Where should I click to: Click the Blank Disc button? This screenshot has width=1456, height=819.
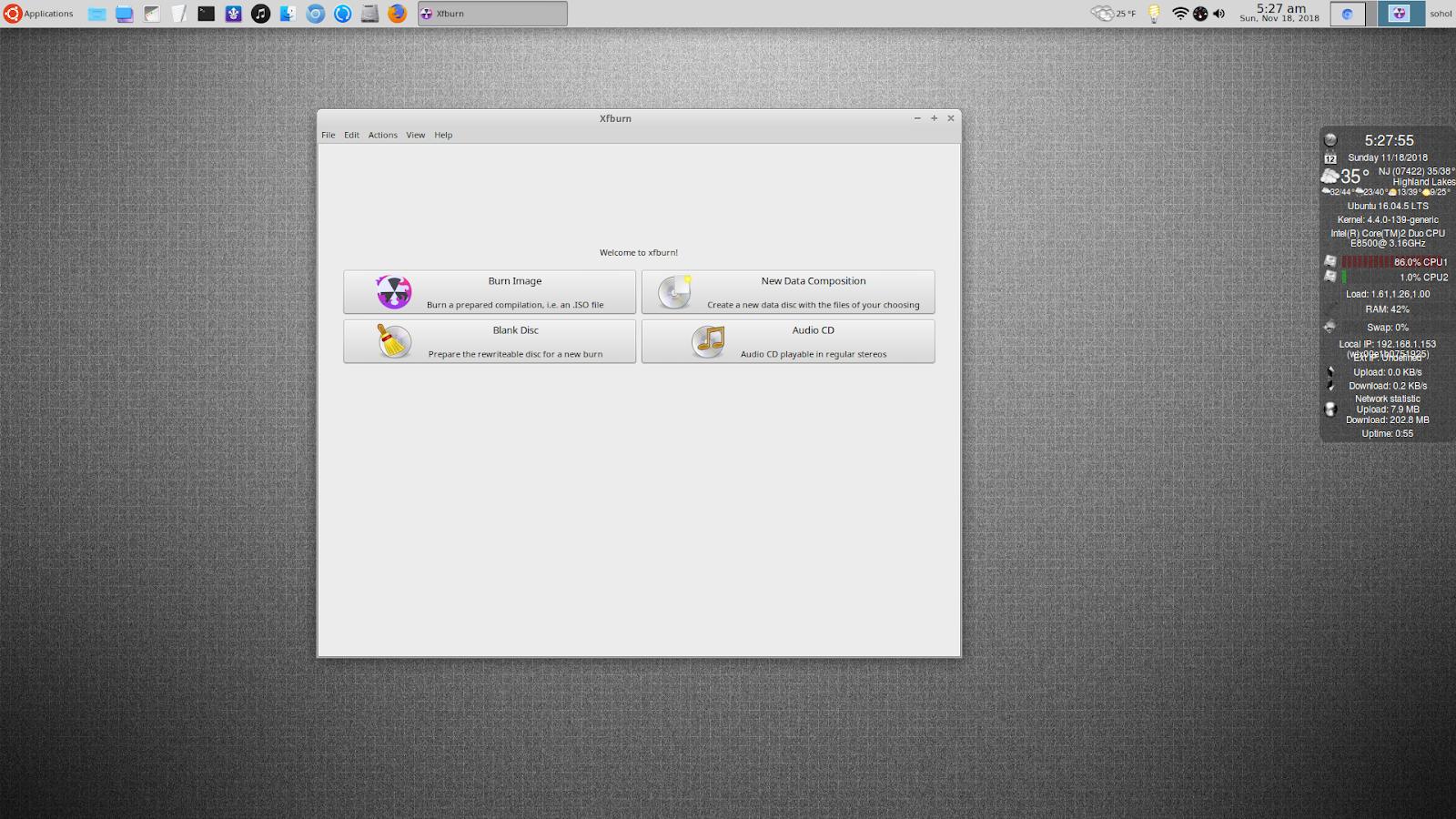click(490, 341)
